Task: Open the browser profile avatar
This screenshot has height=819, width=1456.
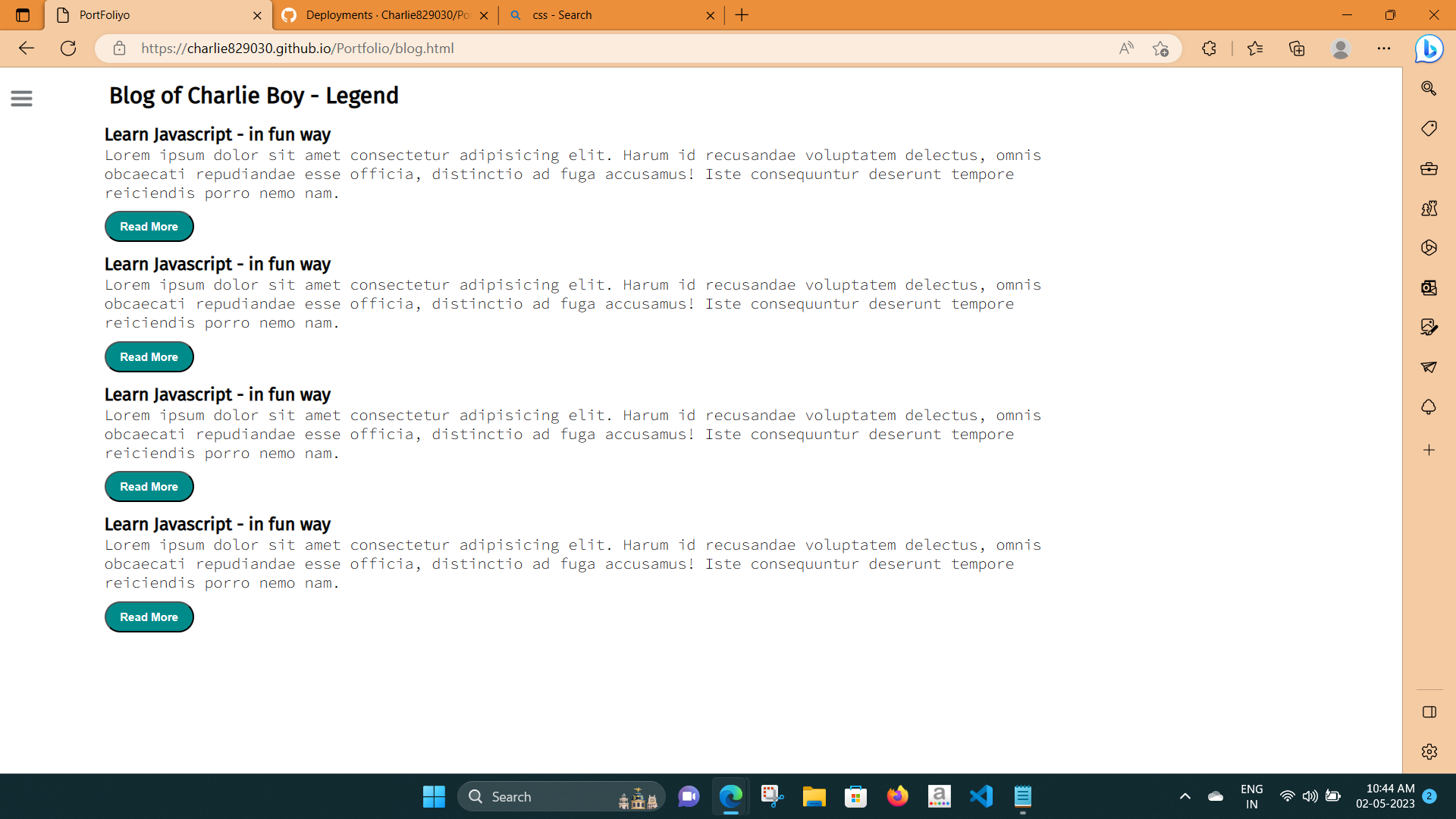Action: (1341, 49)
